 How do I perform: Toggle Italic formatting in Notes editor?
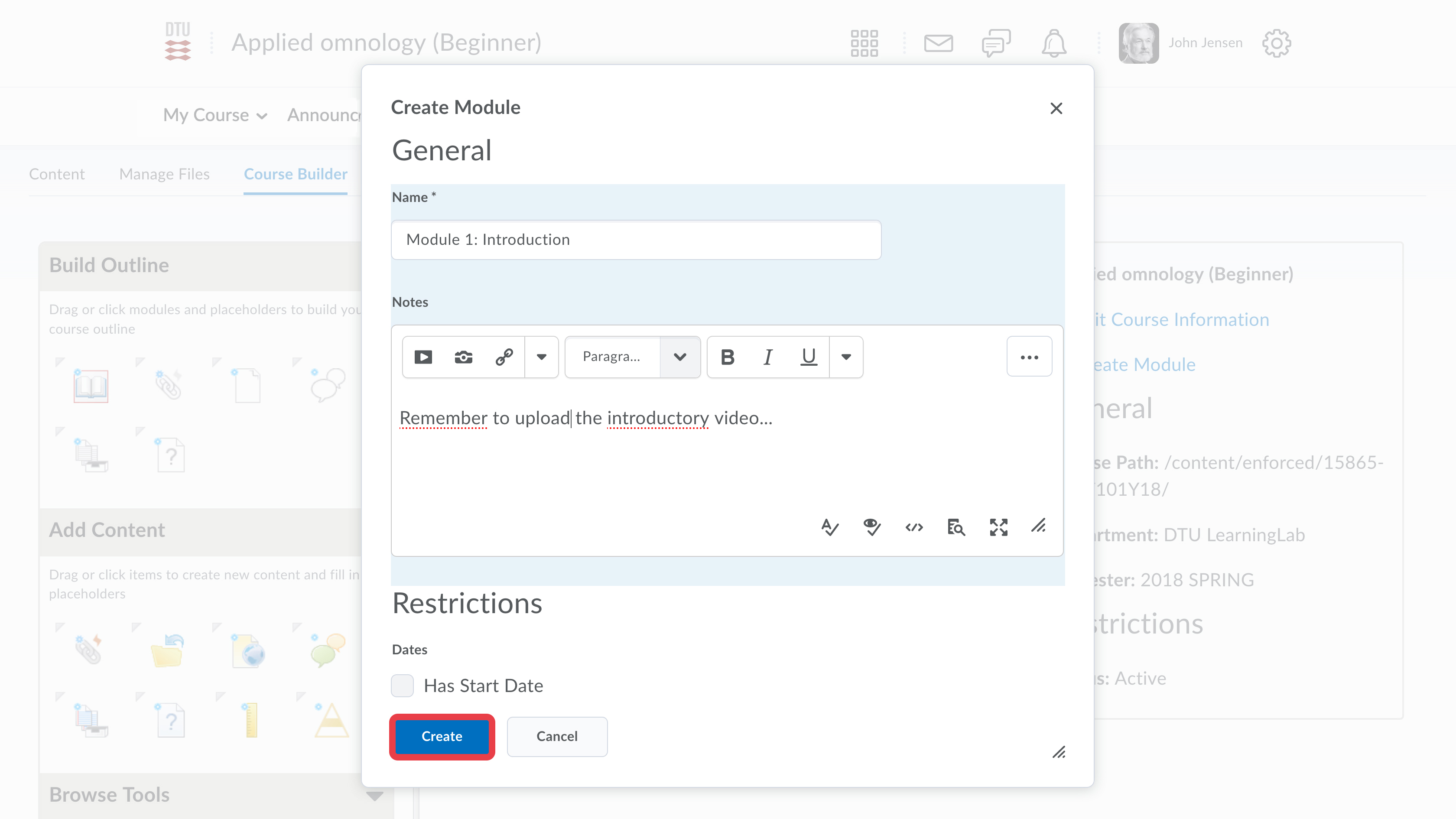click(x=767, y=357)
